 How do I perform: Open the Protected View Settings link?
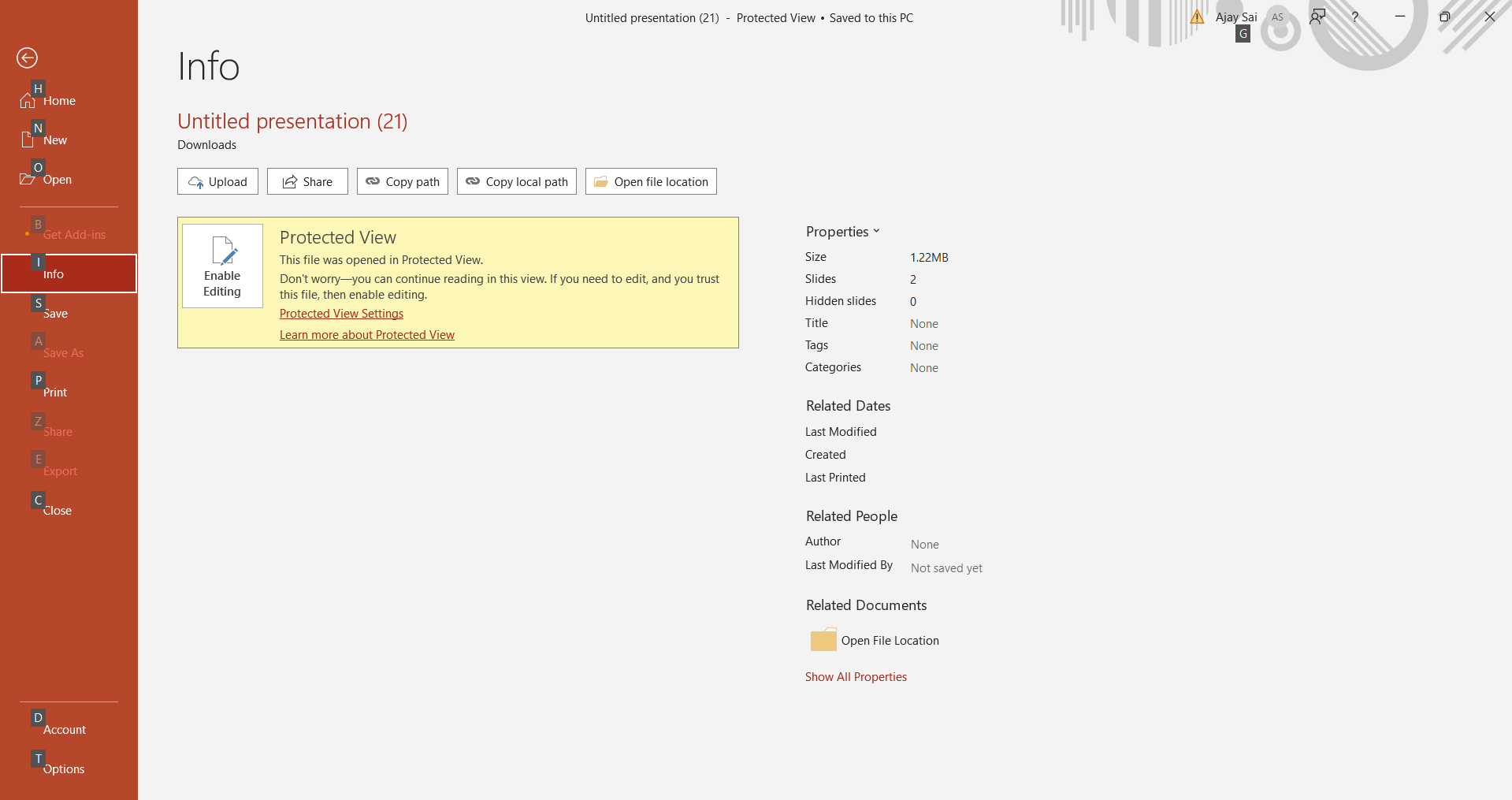pos(341,314)
